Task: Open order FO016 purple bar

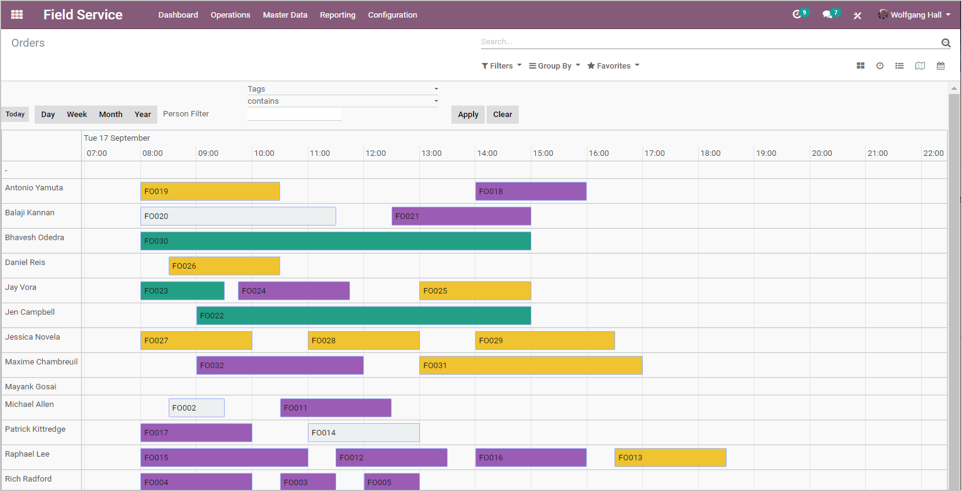Action: coord(531,457)
